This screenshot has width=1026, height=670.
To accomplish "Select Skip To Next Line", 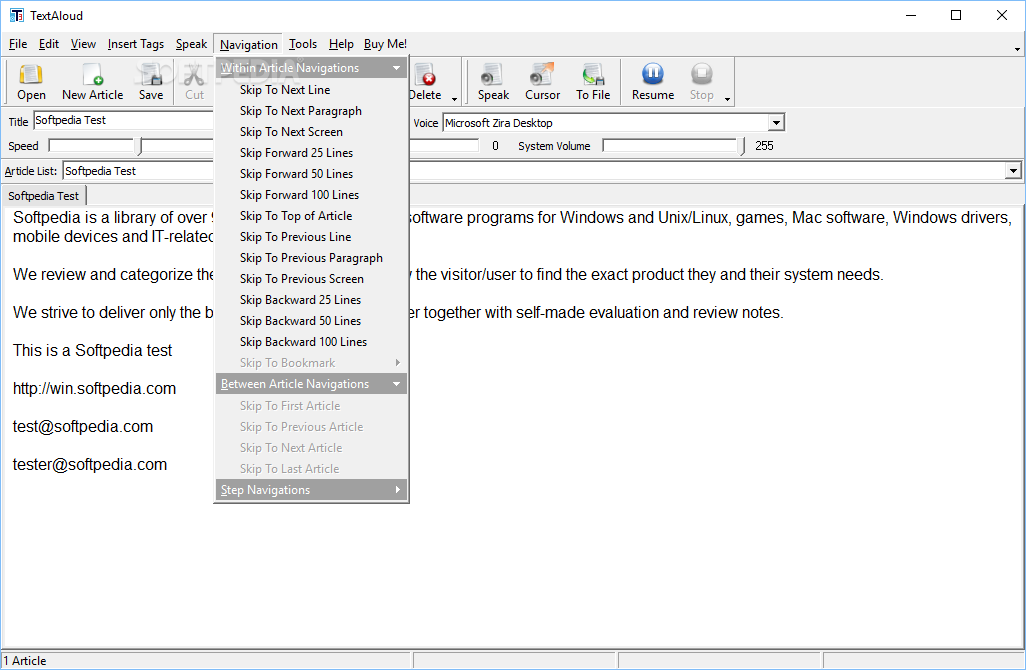I will click(311, 90).
